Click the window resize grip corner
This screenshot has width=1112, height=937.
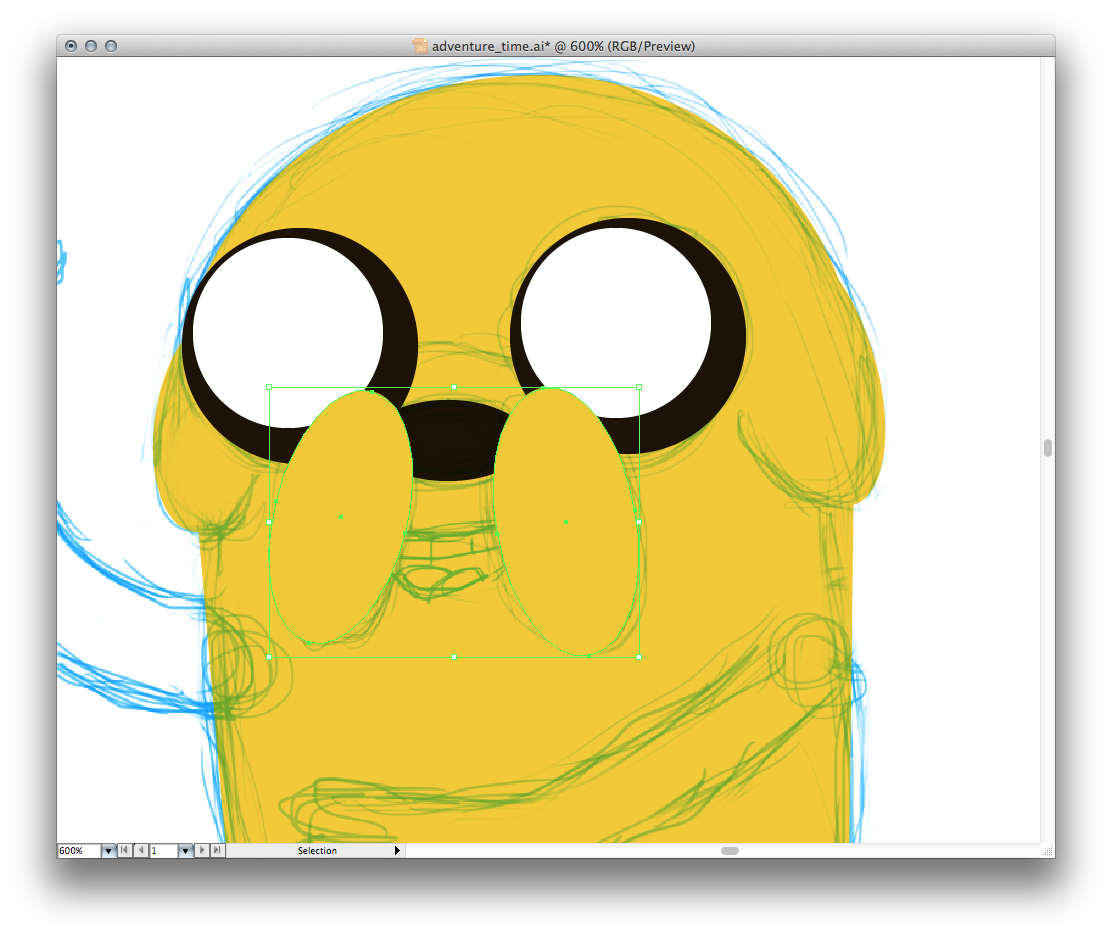tap(1047, 851)
